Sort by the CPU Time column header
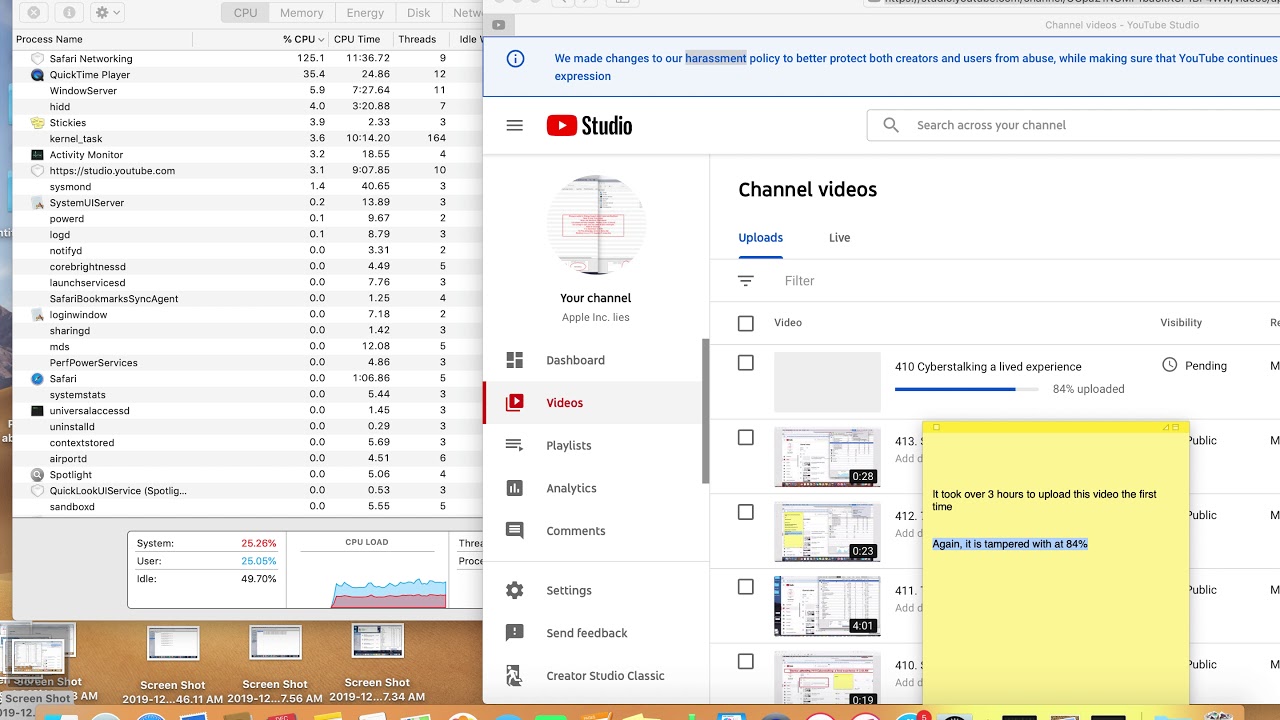This screenshot has height=720, width=1280. 357,39
